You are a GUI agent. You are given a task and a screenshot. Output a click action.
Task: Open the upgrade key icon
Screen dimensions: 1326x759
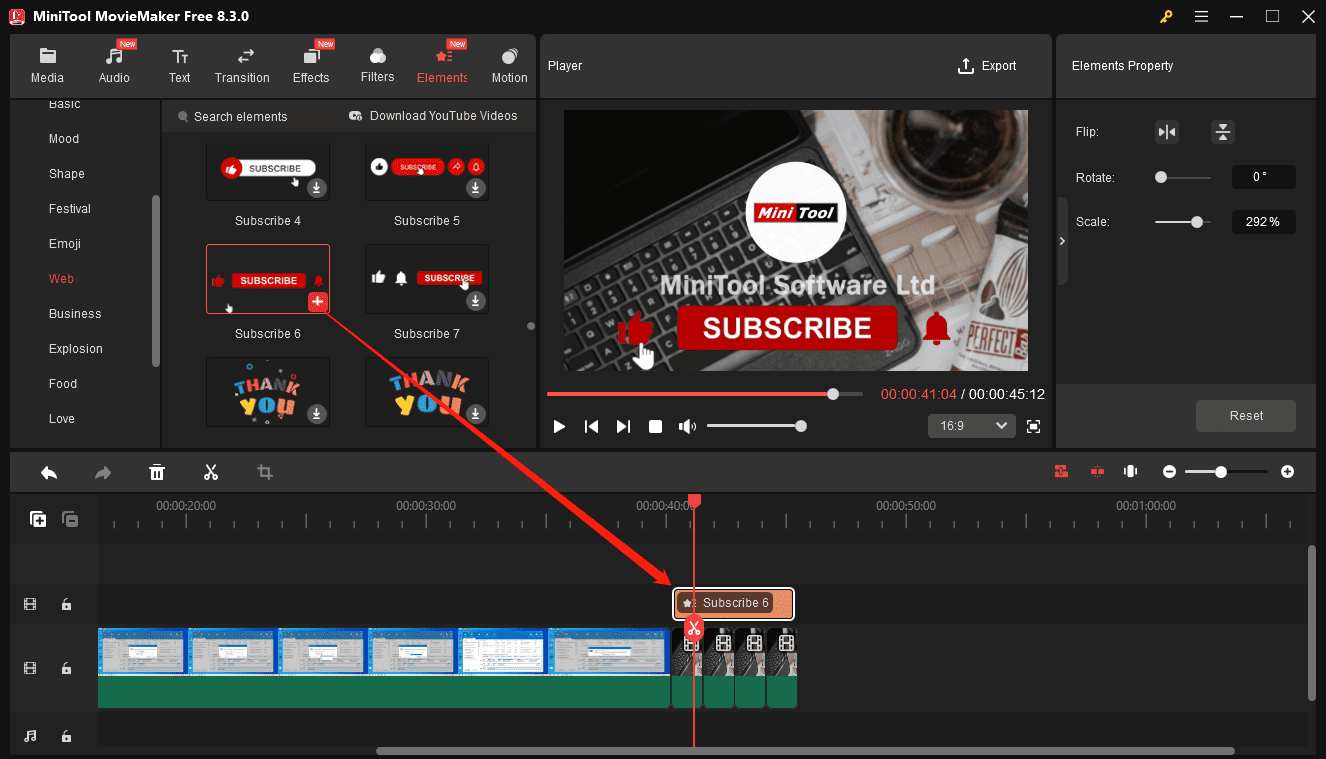[1166, 16]
